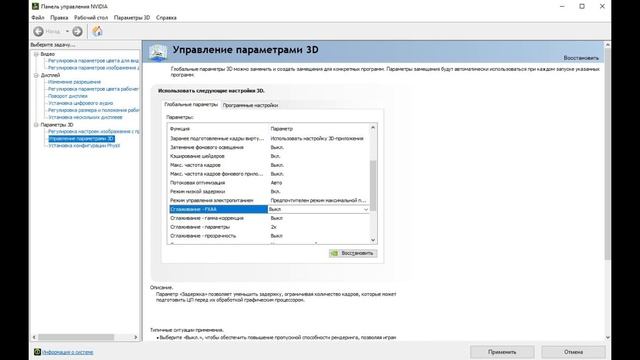Select the Потоковая оптимизация row
This screenshot has height=360, width=640.
(x=269, y=183)
